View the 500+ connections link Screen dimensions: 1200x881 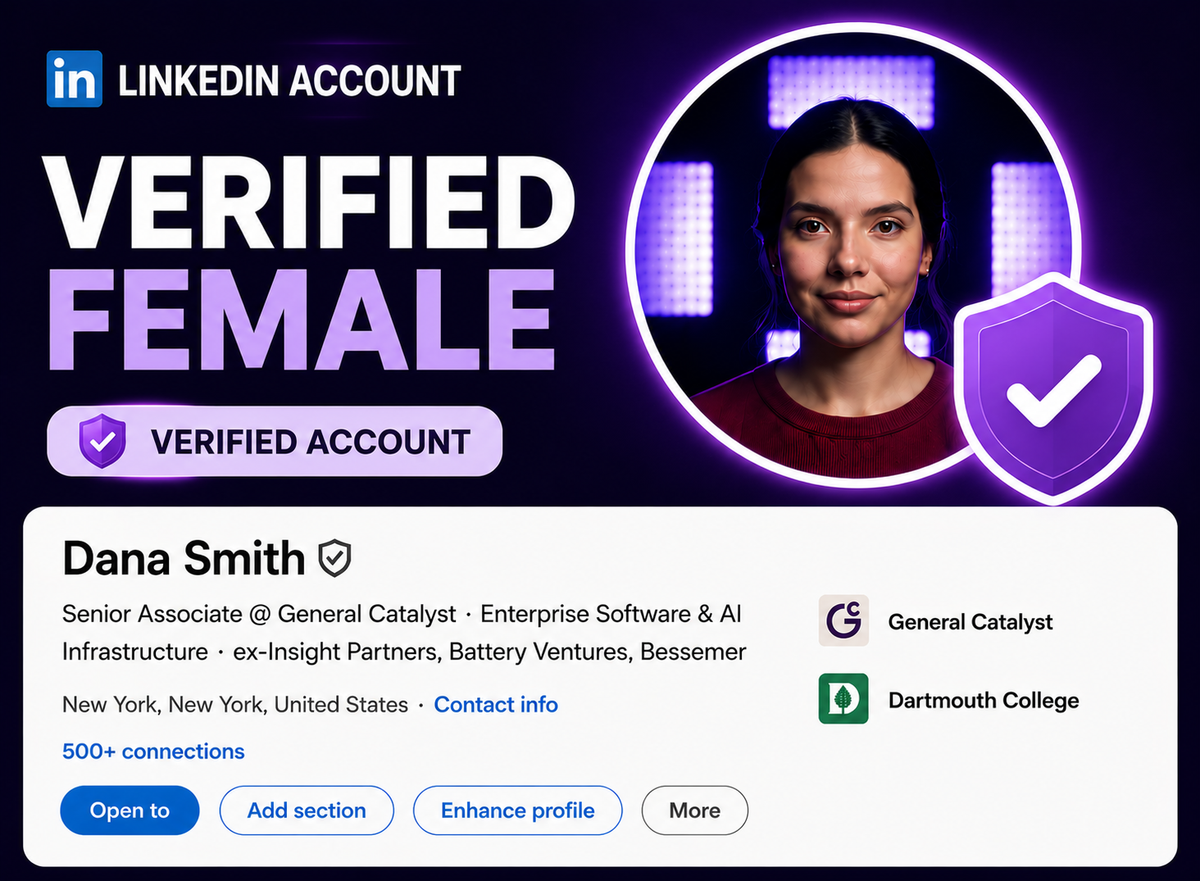[x=153, y=751]
